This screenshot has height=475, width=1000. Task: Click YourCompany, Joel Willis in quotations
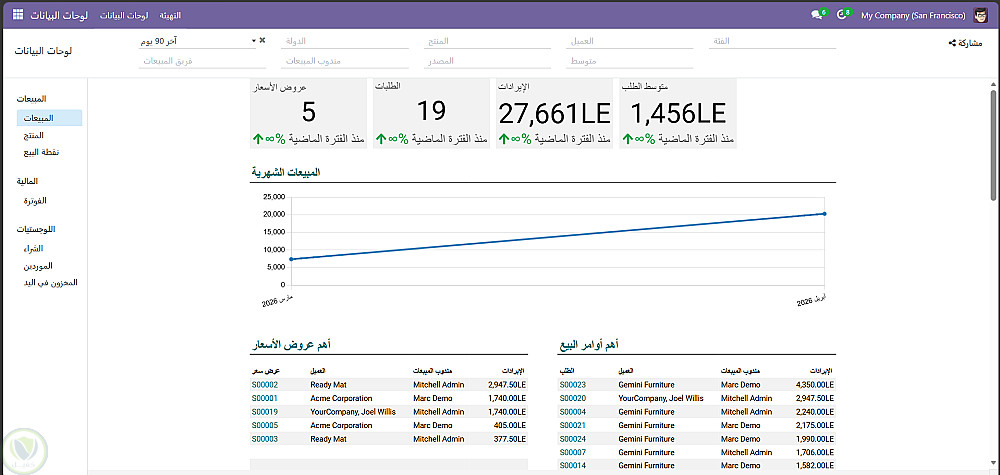click(353, 412)
